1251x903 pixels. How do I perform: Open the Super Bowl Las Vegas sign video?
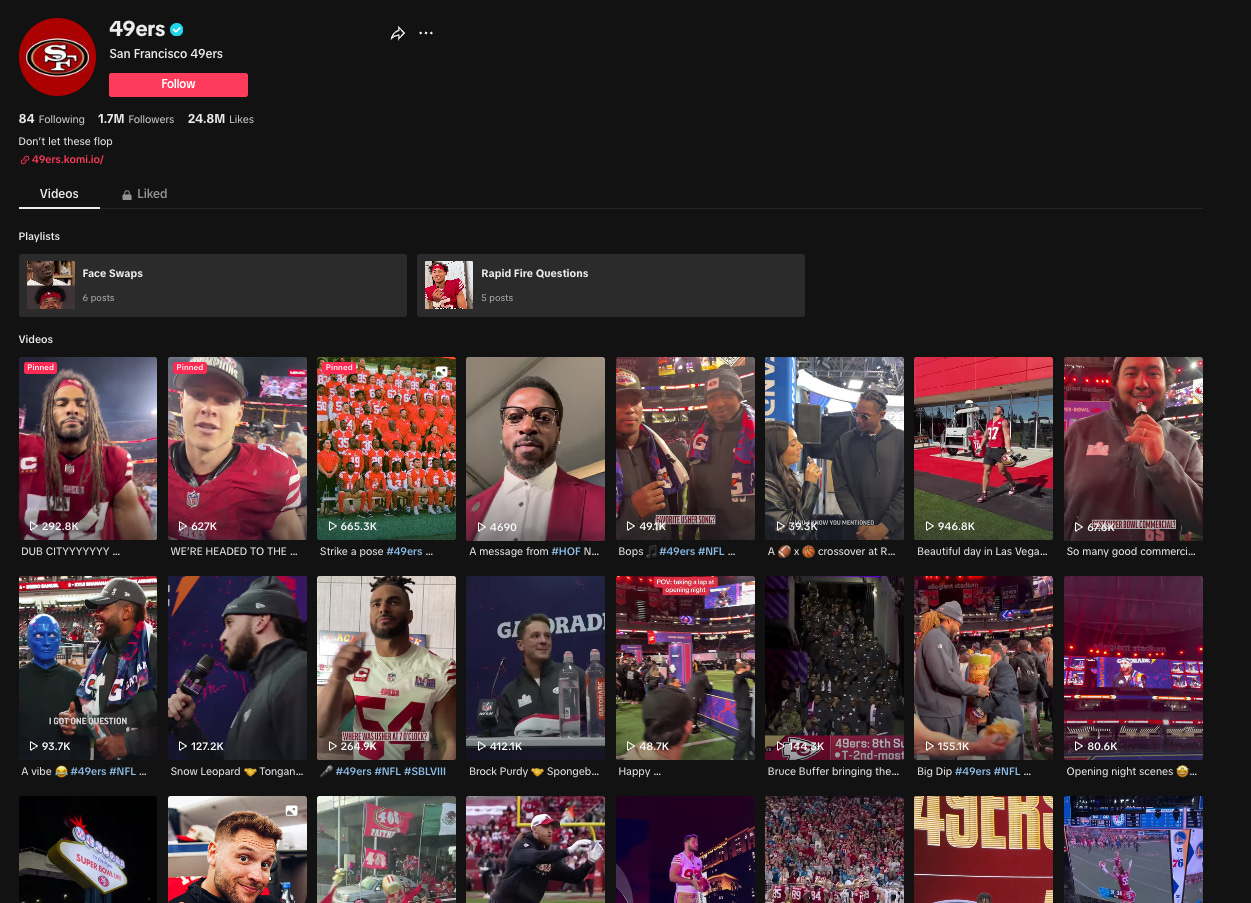point(88,850)
